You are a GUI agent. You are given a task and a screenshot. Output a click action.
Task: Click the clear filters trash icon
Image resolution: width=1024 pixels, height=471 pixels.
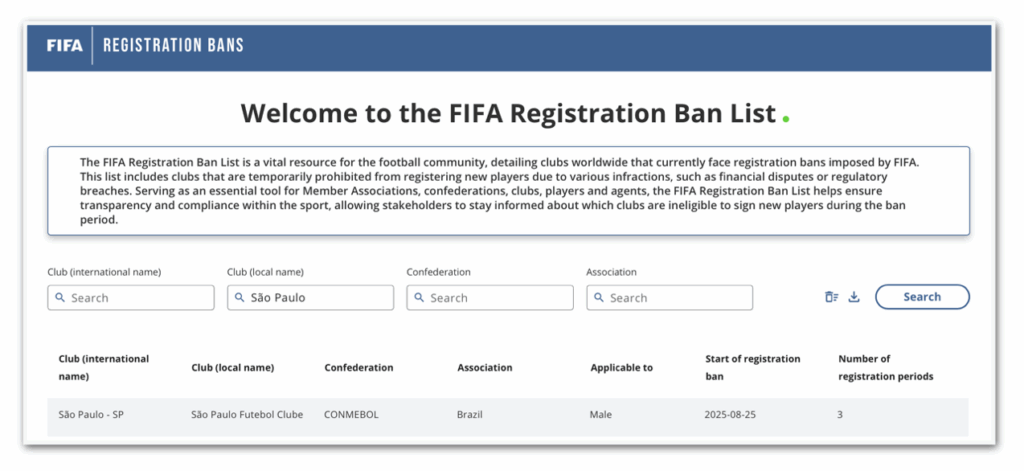(x=831, y=297)
